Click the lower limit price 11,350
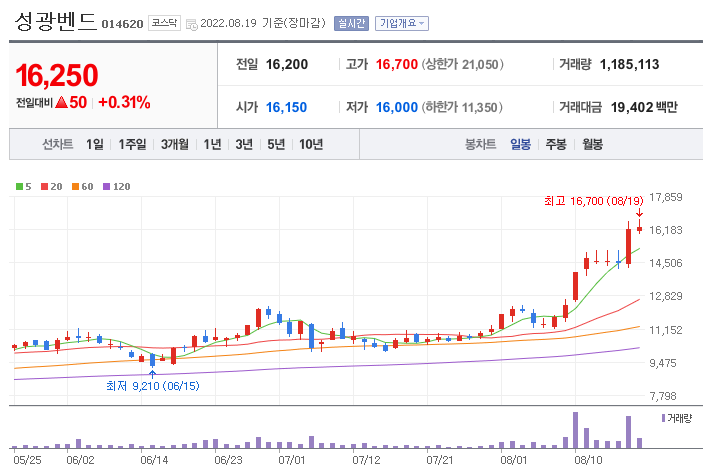The image size is (703, 473). coord(479,108)
